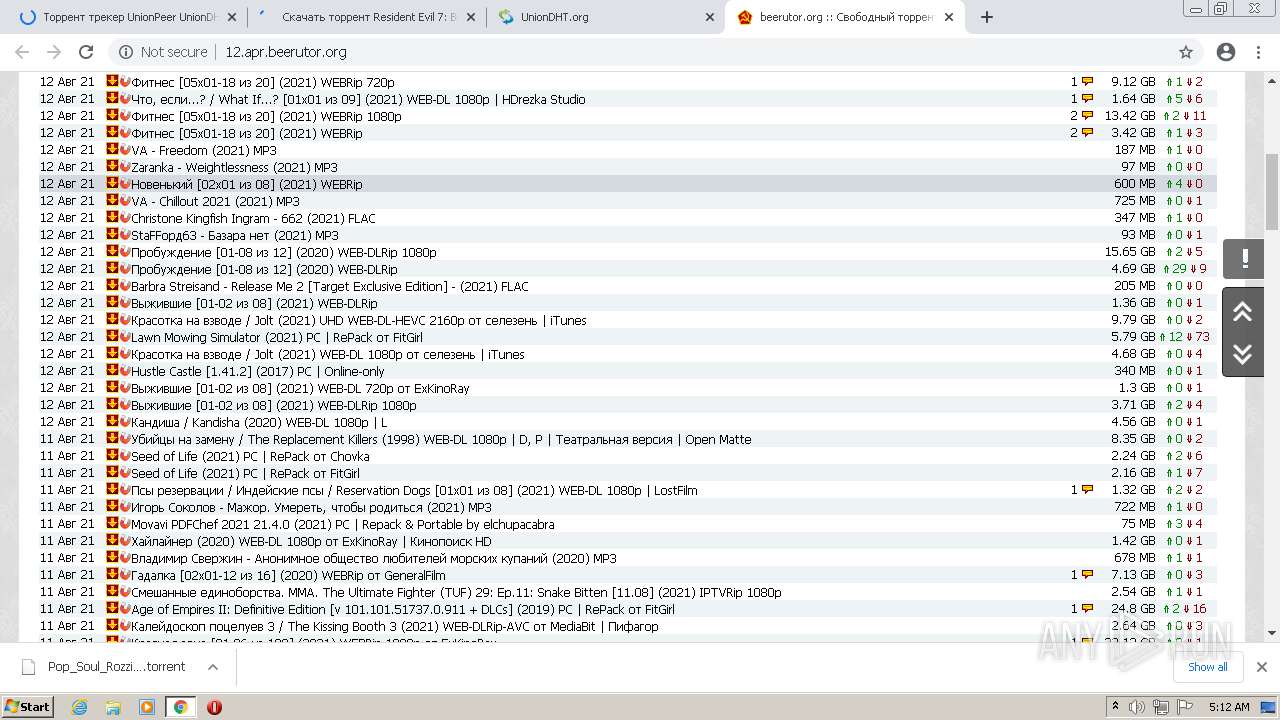The width and height of the screenshot is (1280, 720).
Task: Click the 5.79 GB size of Lawn Mowing Simulator
Action: point(1133,337)
